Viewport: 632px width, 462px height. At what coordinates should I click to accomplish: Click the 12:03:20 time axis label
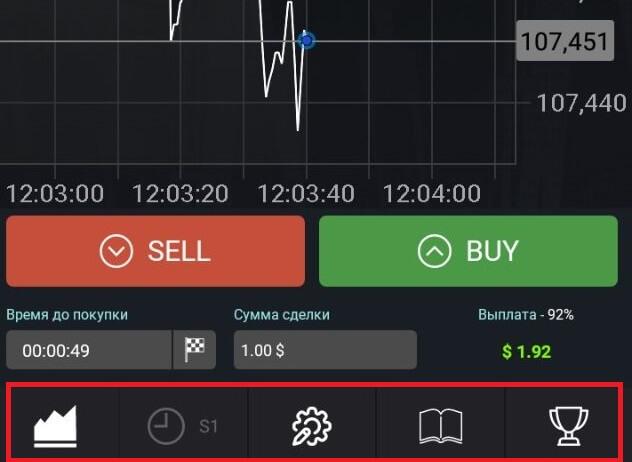tap(180, 192)
